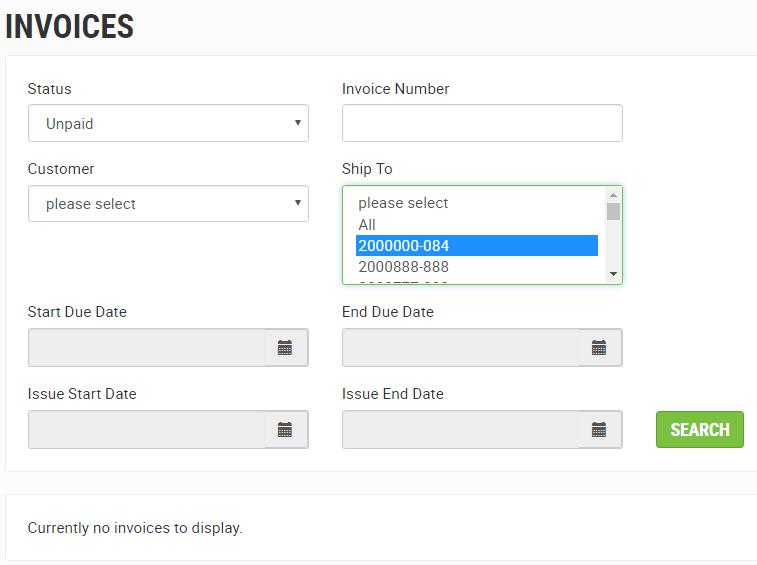Expand the Status dropdown showing Unpaid
757x565 pixels.
(168, 124)
